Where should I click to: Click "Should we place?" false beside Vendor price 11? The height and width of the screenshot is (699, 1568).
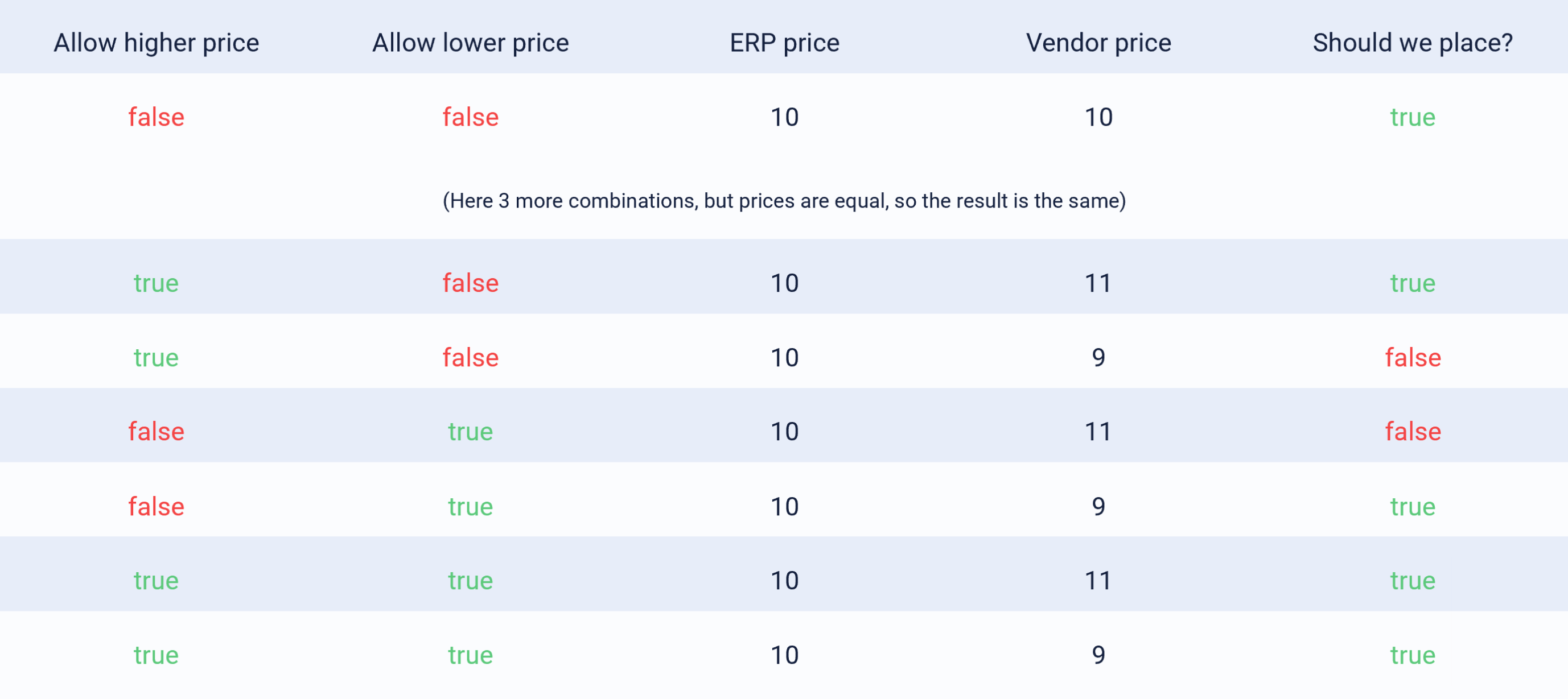coord(1412,432)
